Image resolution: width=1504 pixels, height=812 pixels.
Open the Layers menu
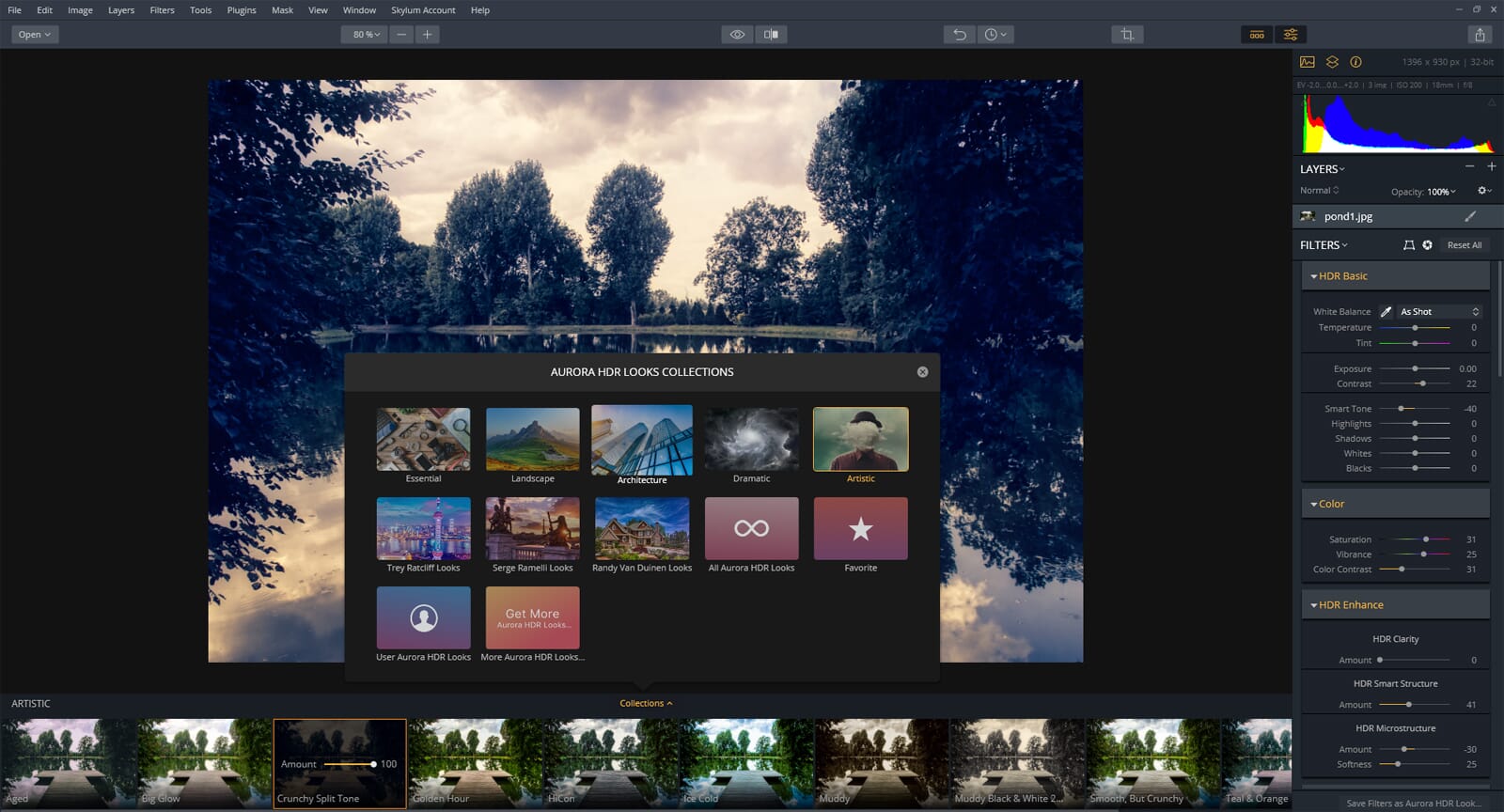click(x=120, y=10)
